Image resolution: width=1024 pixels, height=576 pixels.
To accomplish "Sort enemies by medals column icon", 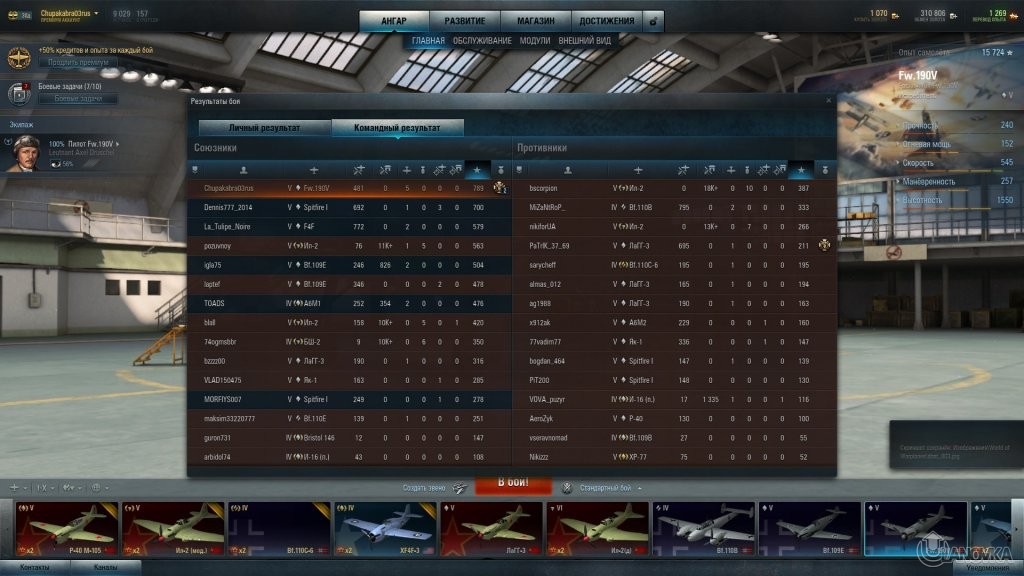I will [x=825, y=170].
